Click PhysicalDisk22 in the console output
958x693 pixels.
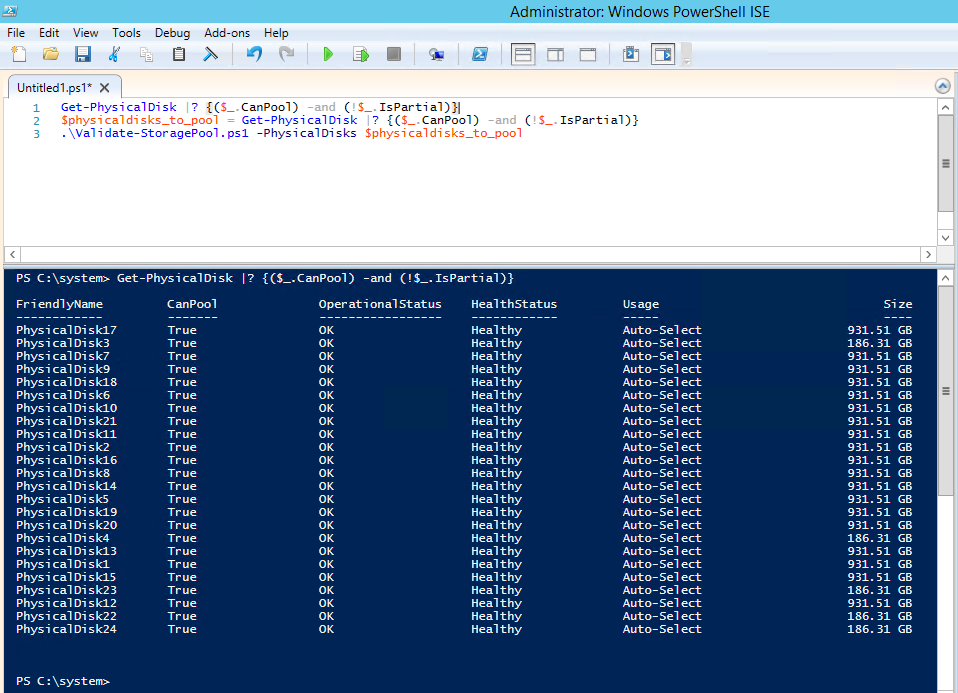click(67, 616)
